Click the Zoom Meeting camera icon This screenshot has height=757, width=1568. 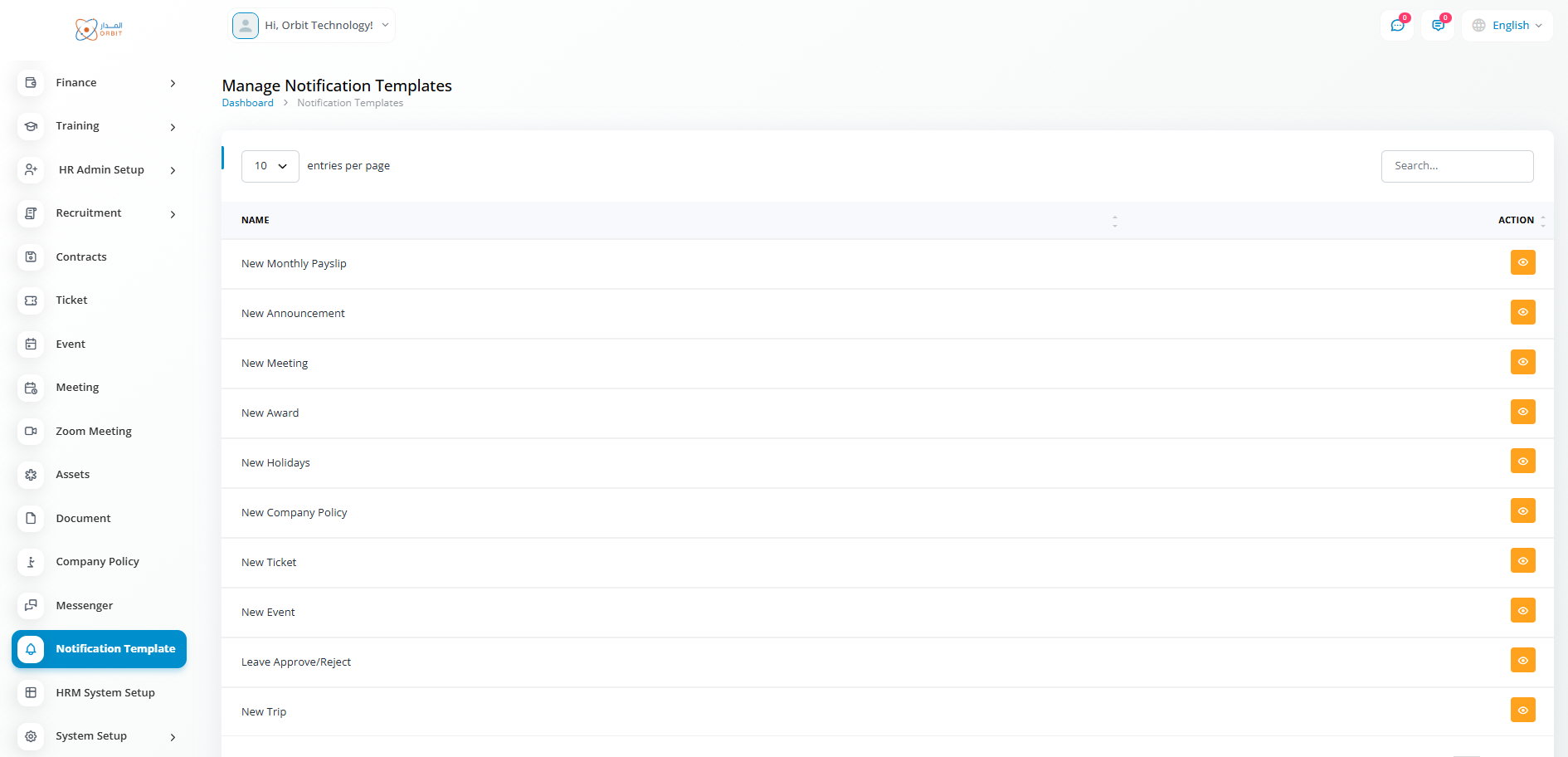tap(31, 431)
